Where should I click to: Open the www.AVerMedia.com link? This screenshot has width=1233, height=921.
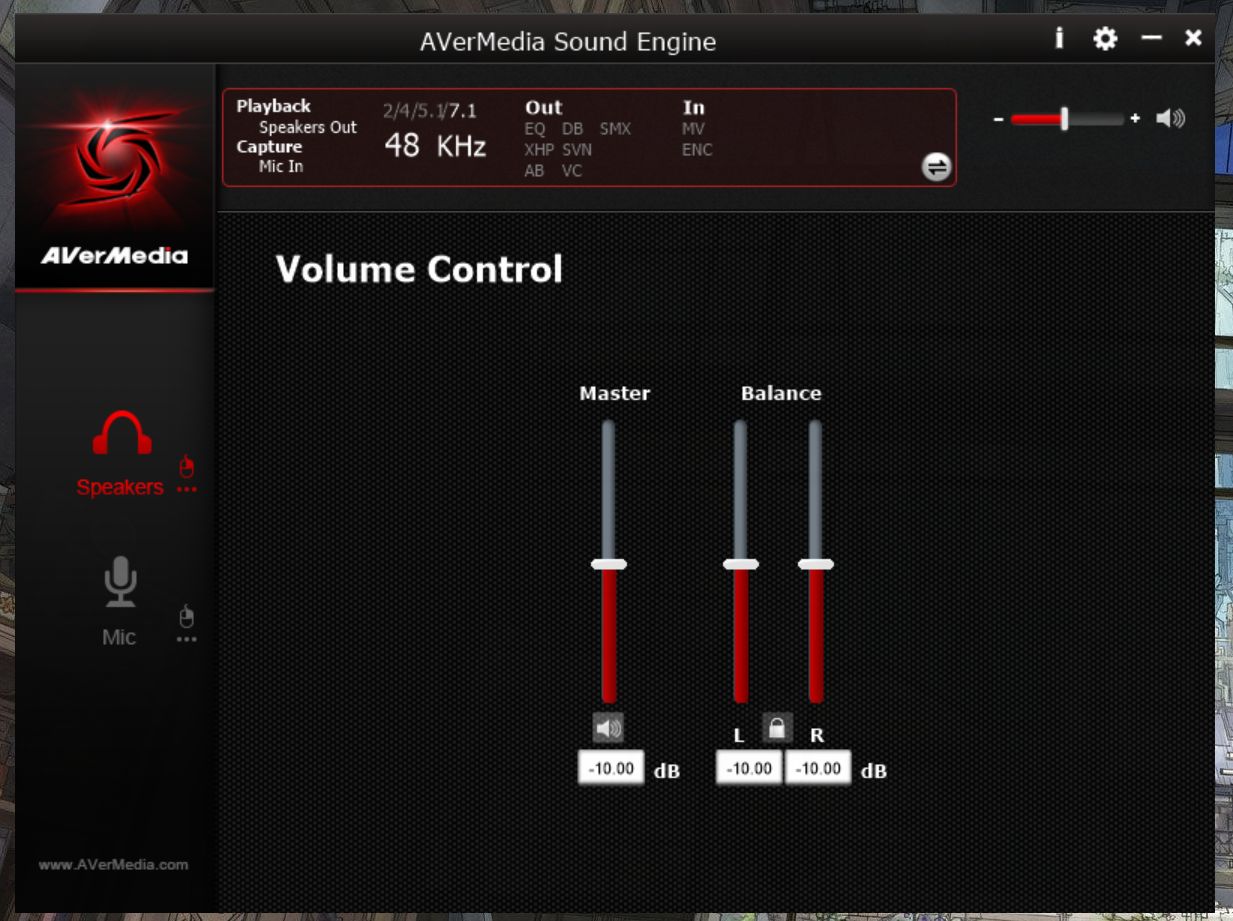tap(113, 864)
